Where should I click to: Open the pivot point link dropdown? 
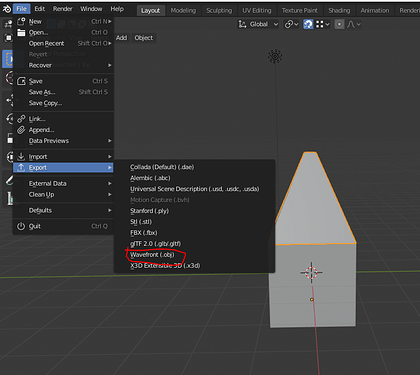[291, 24]
